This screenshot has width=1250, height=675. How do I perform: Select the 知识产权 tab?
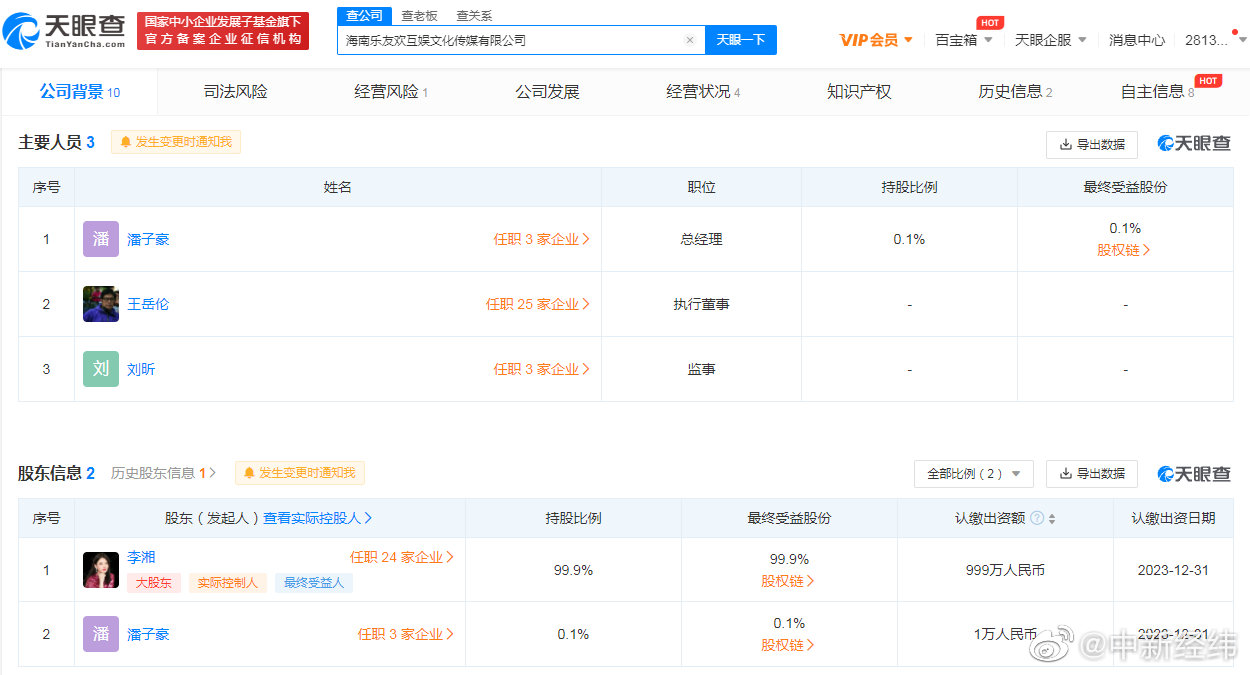tap(859, 92)
